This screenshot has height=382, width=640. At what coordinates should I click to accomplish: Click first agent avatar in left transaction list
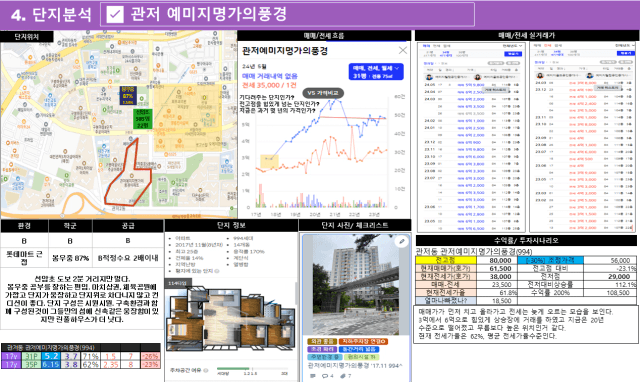(429, 77)
